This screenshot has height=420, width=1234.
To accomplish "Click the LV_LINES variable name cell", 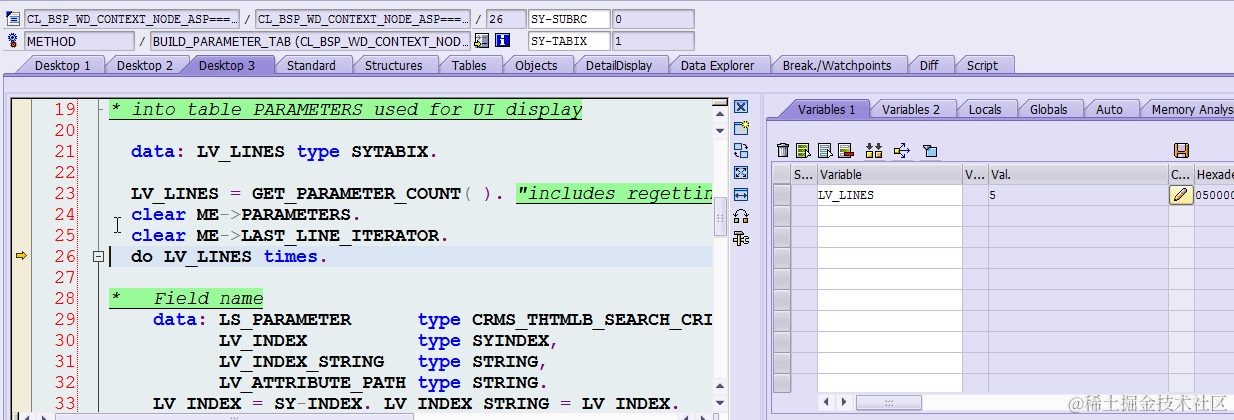I will [889, 195].
